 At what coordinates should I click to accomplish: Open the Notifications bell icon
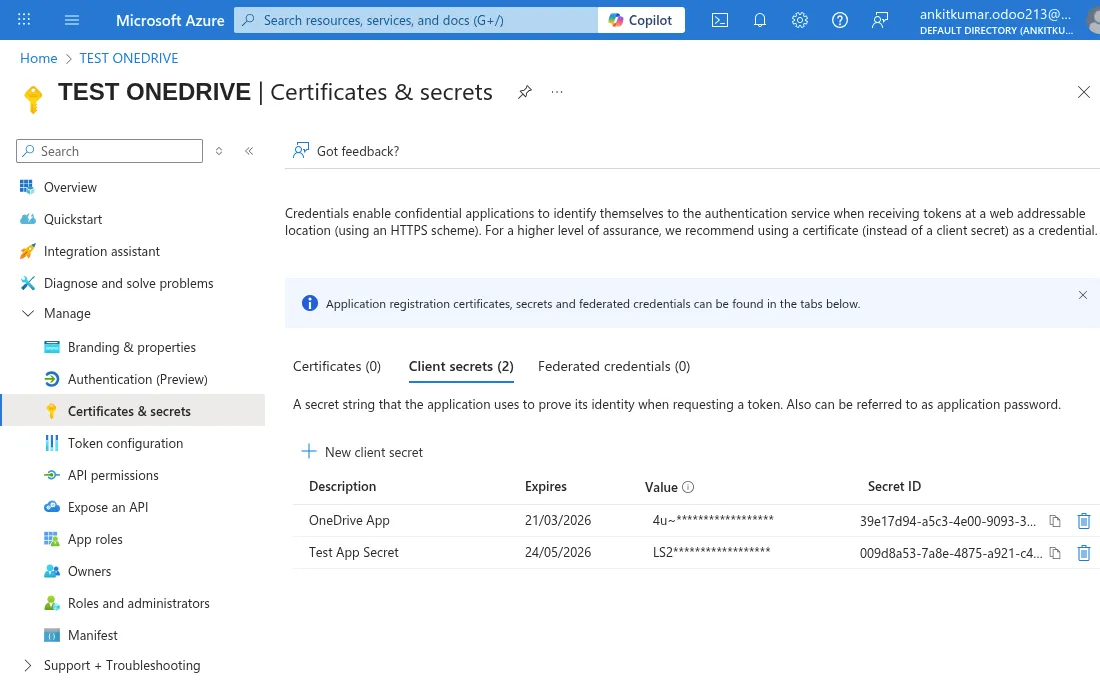759,19
